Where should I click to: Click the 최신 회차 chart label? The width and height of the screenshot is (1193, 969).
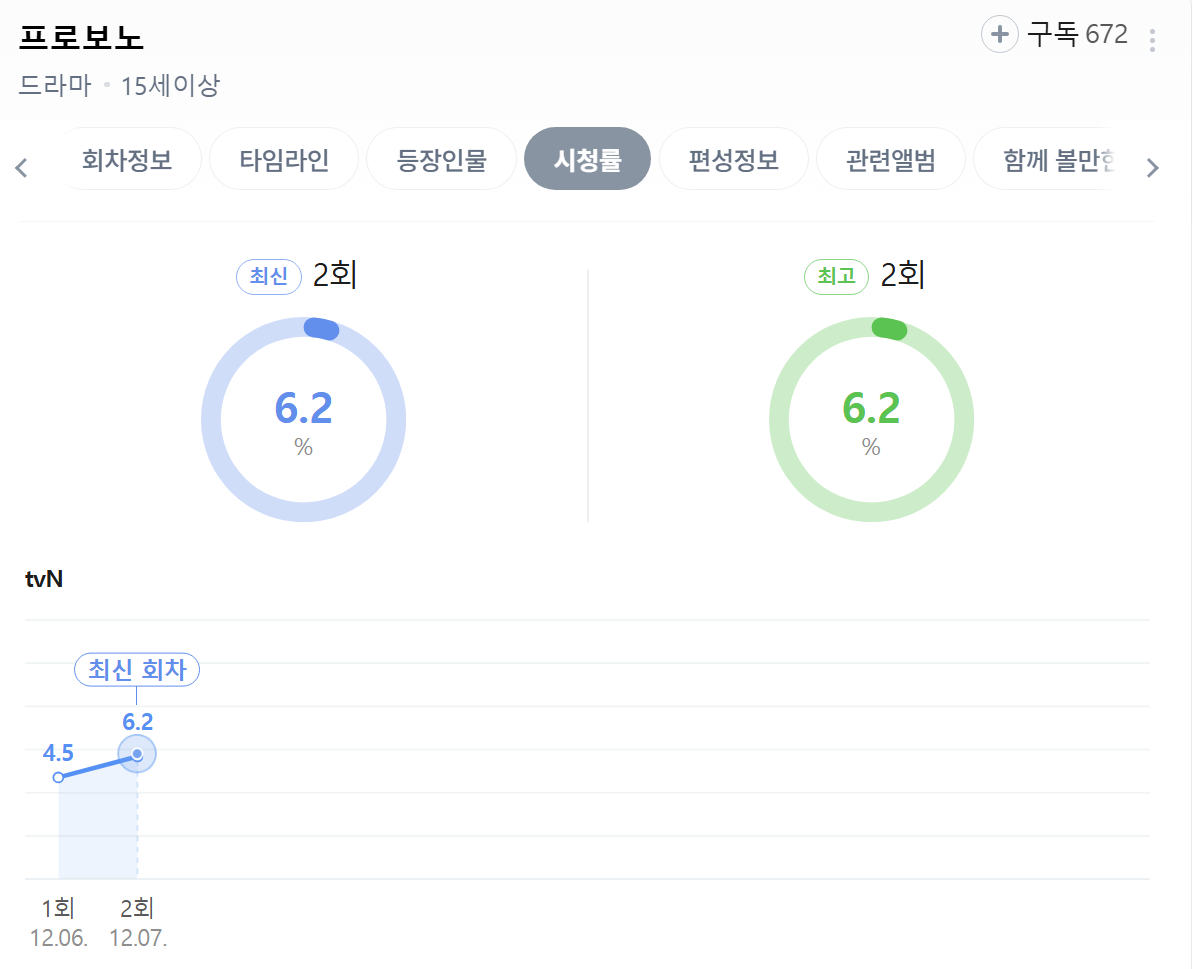pyautogui.click(x=137, y=669)
